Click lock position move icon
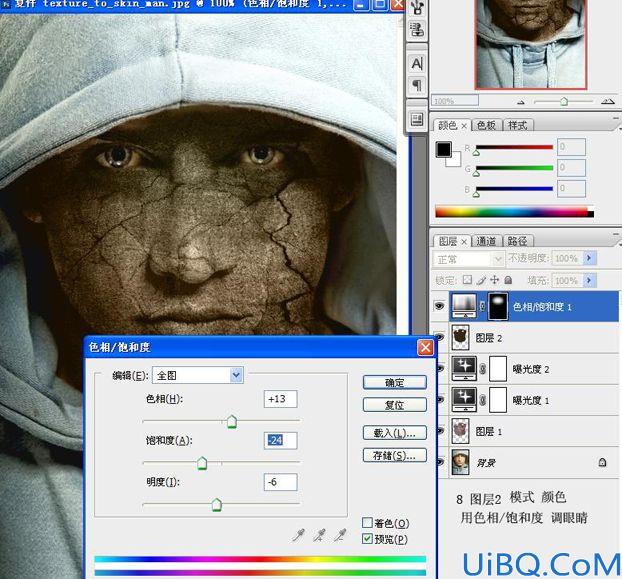622x579 pixels. coord(495,280)
